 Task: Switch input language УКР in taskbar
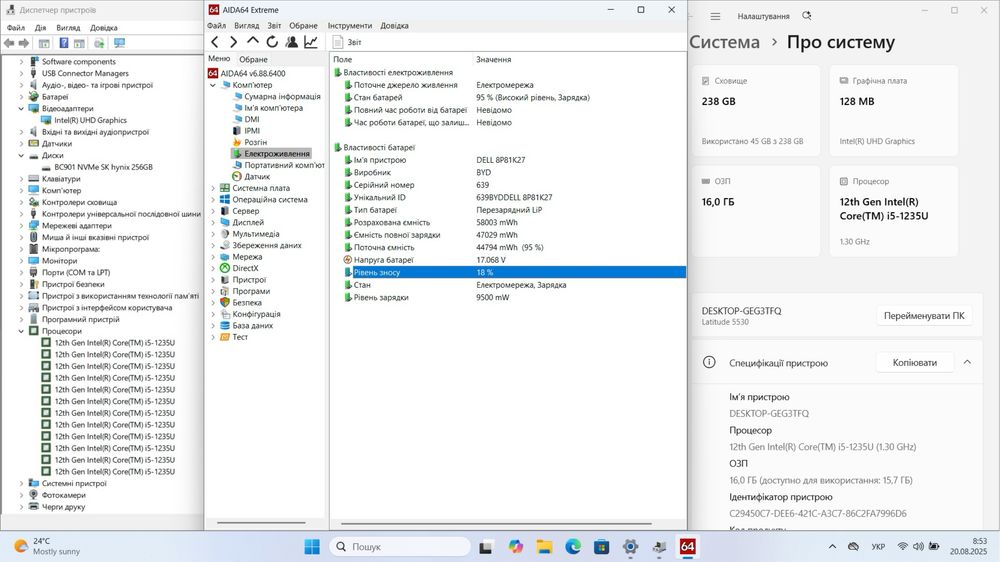878,547
